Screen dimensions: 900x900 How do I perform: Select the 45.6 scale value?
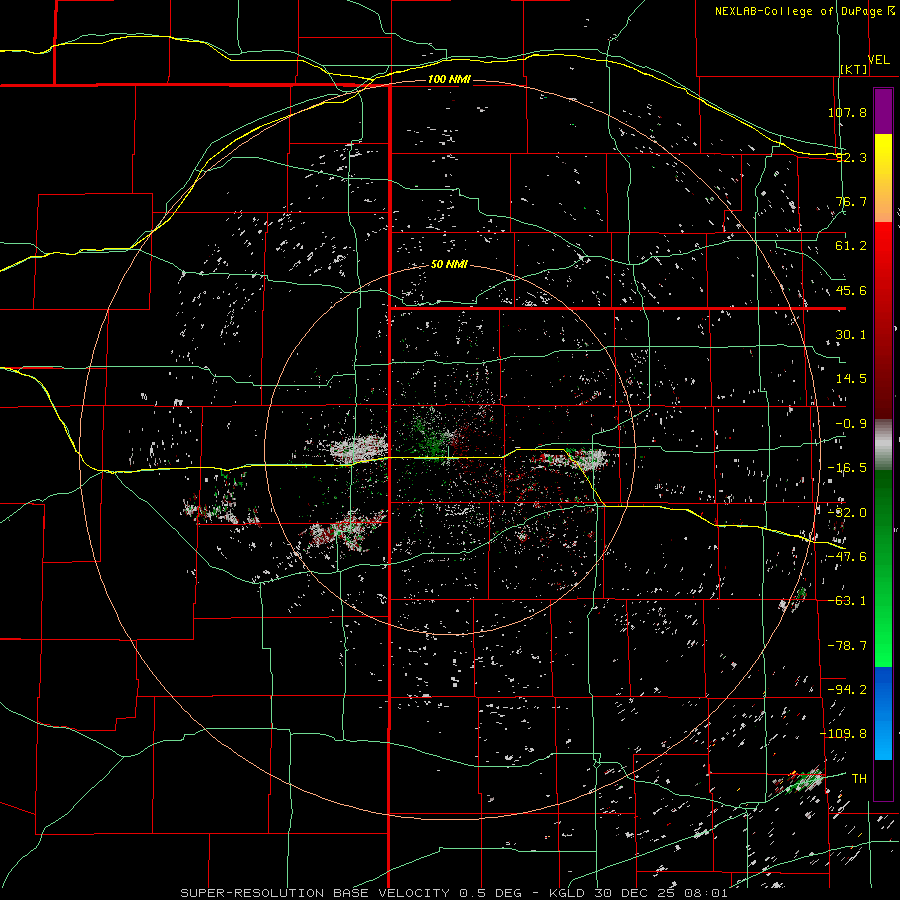point(851,290)
